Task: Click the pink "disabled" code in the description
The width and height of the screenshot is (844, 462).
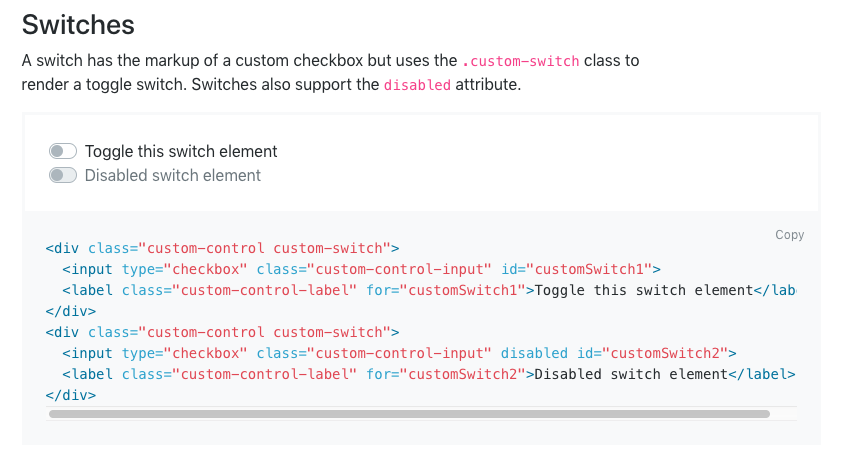Action: coord(417,85)
